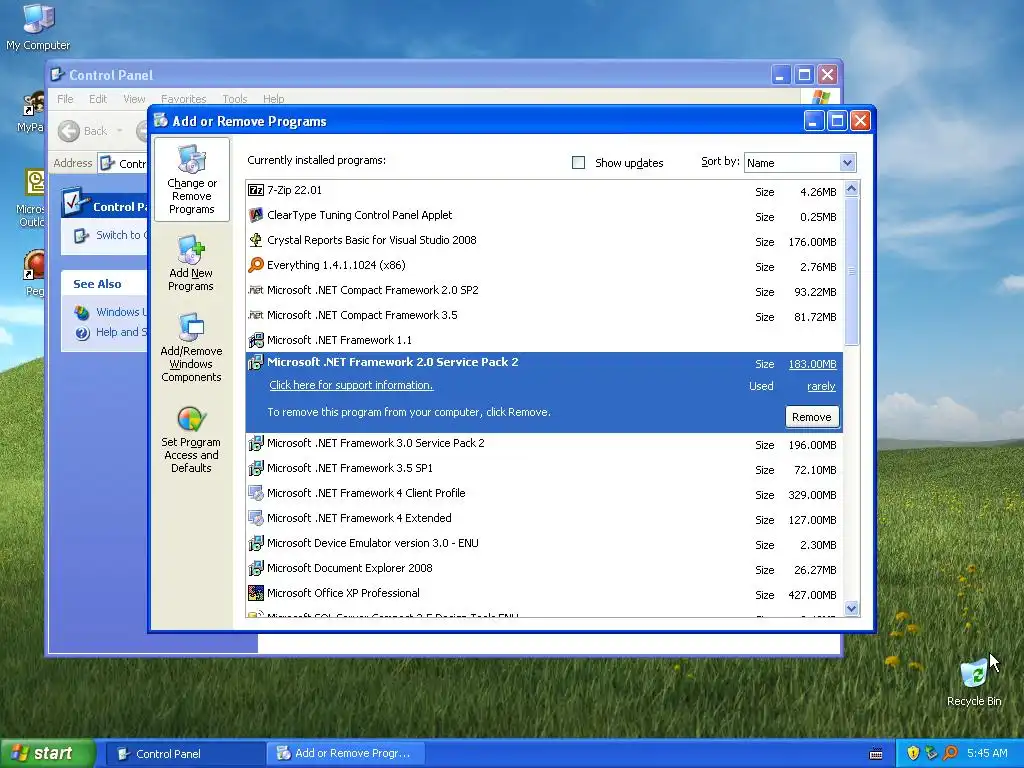Click the 5:45 AM taskbar clock
Screen dimensions: 1024x768
tap(987, 753)
